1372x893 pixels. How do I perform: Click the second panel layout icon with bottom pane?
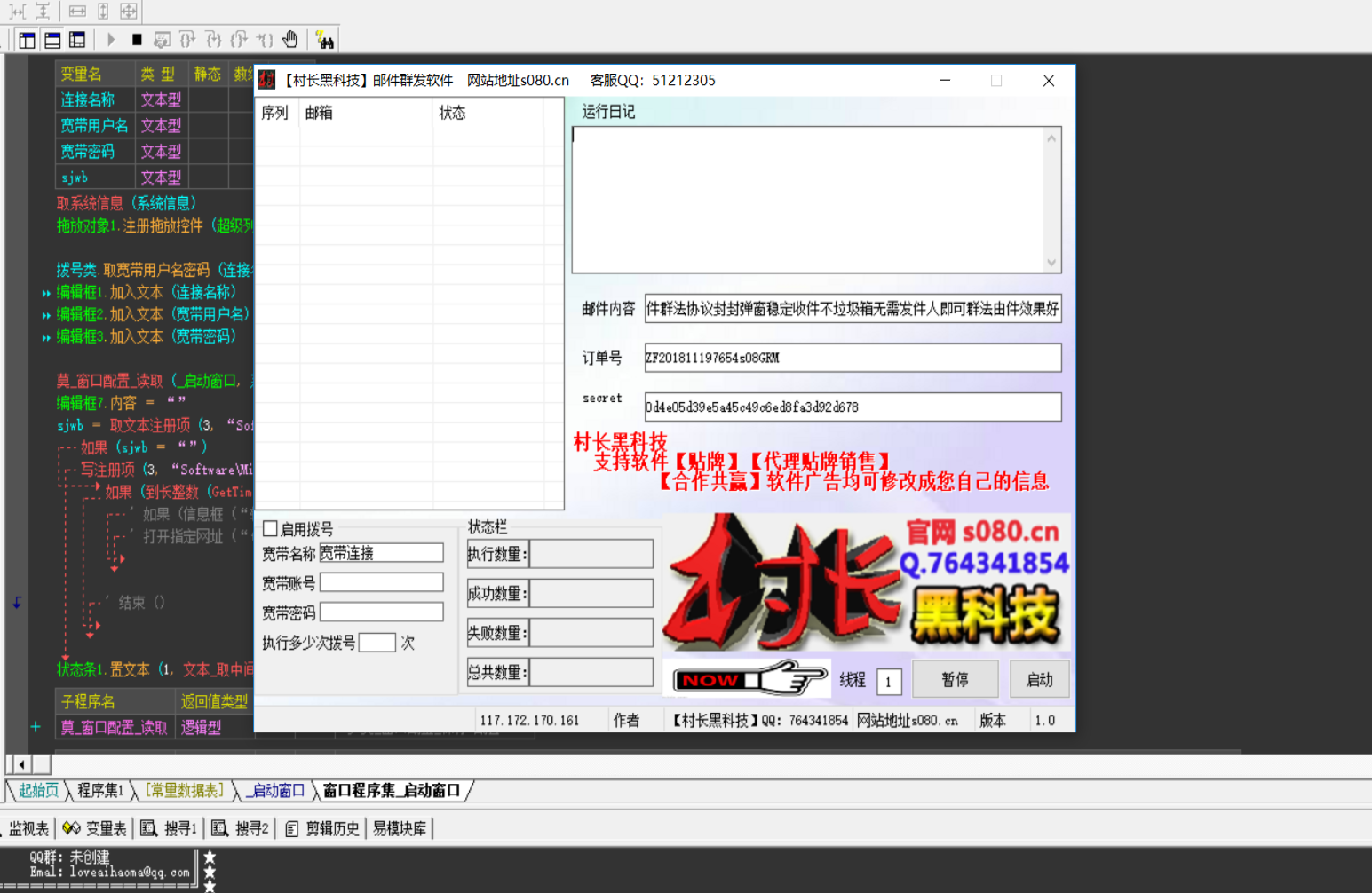pos(52,40)
